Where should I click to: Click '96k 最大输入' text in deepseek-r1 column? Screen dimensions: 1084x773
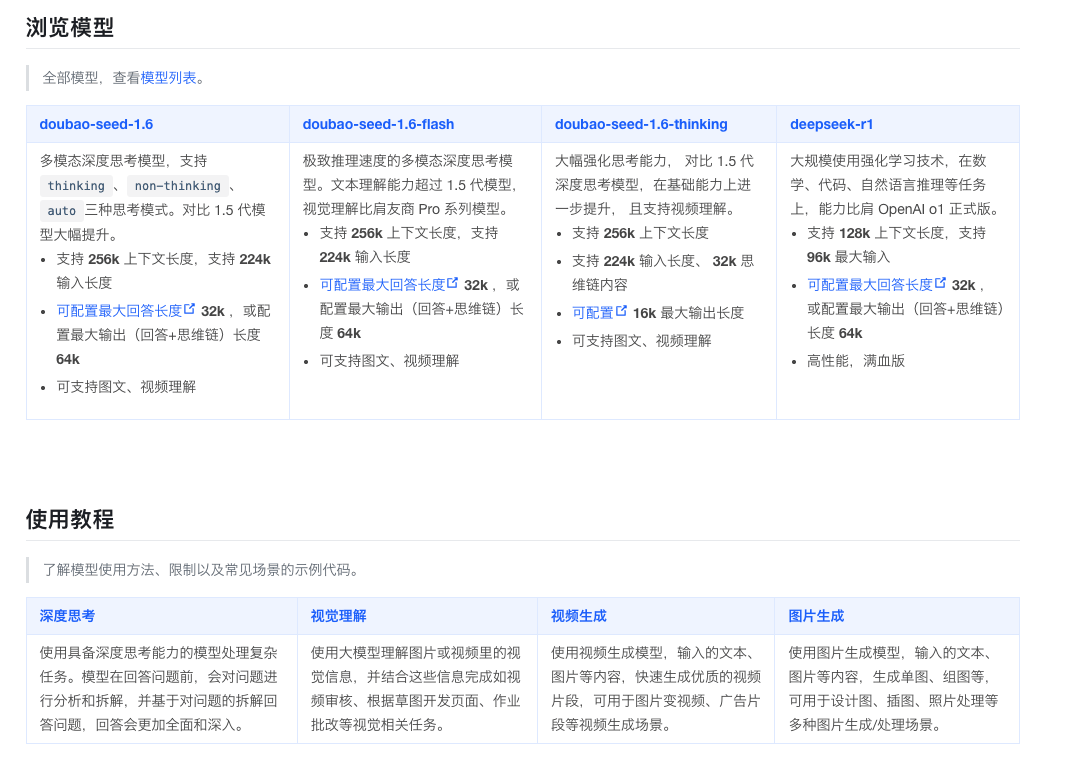pyautogui.click(x=848, y=257)
